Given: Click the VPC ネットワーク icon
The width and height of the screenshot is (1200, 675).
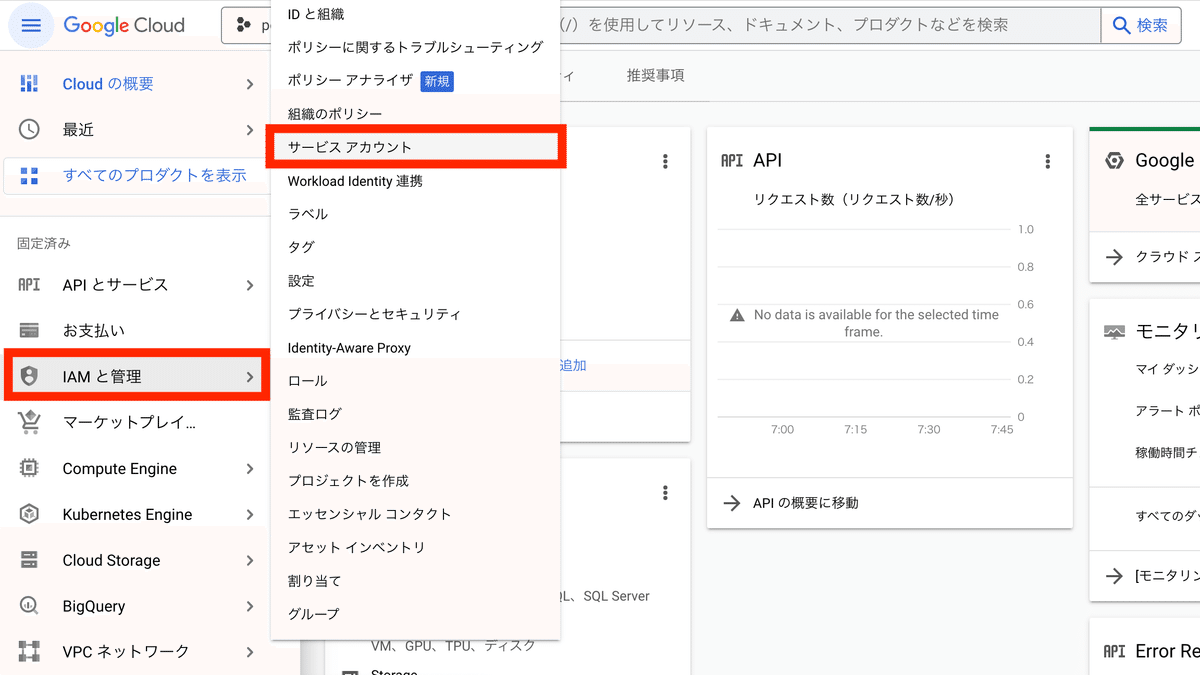Looking at the screenshot, I should coord(29,651).
